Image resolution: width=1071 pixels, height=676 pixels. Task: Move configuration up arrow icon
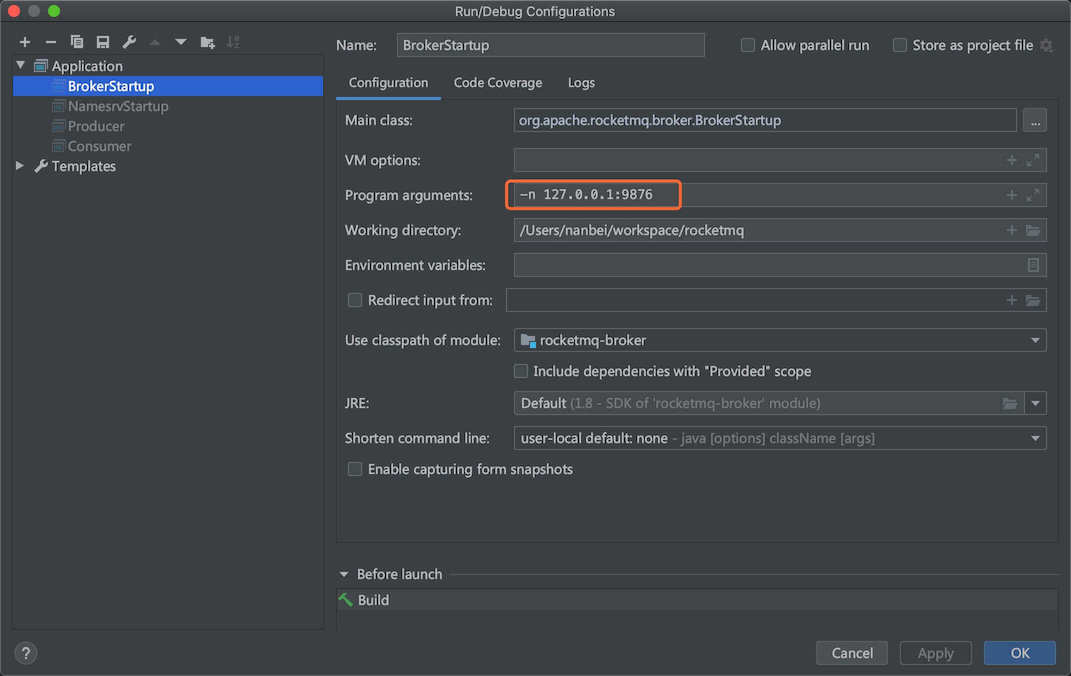pyautogui.click(x=155, y=42)
